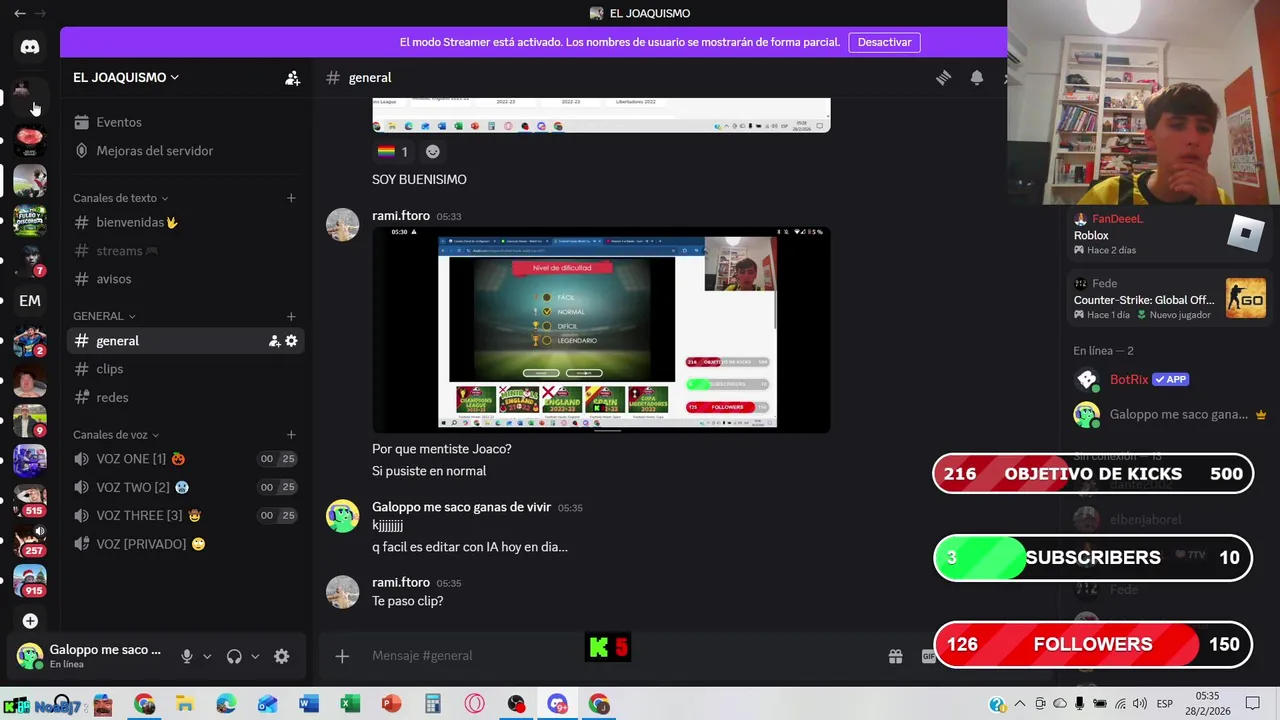
Task: Select the general channel
Action: (x=185, y=341)
